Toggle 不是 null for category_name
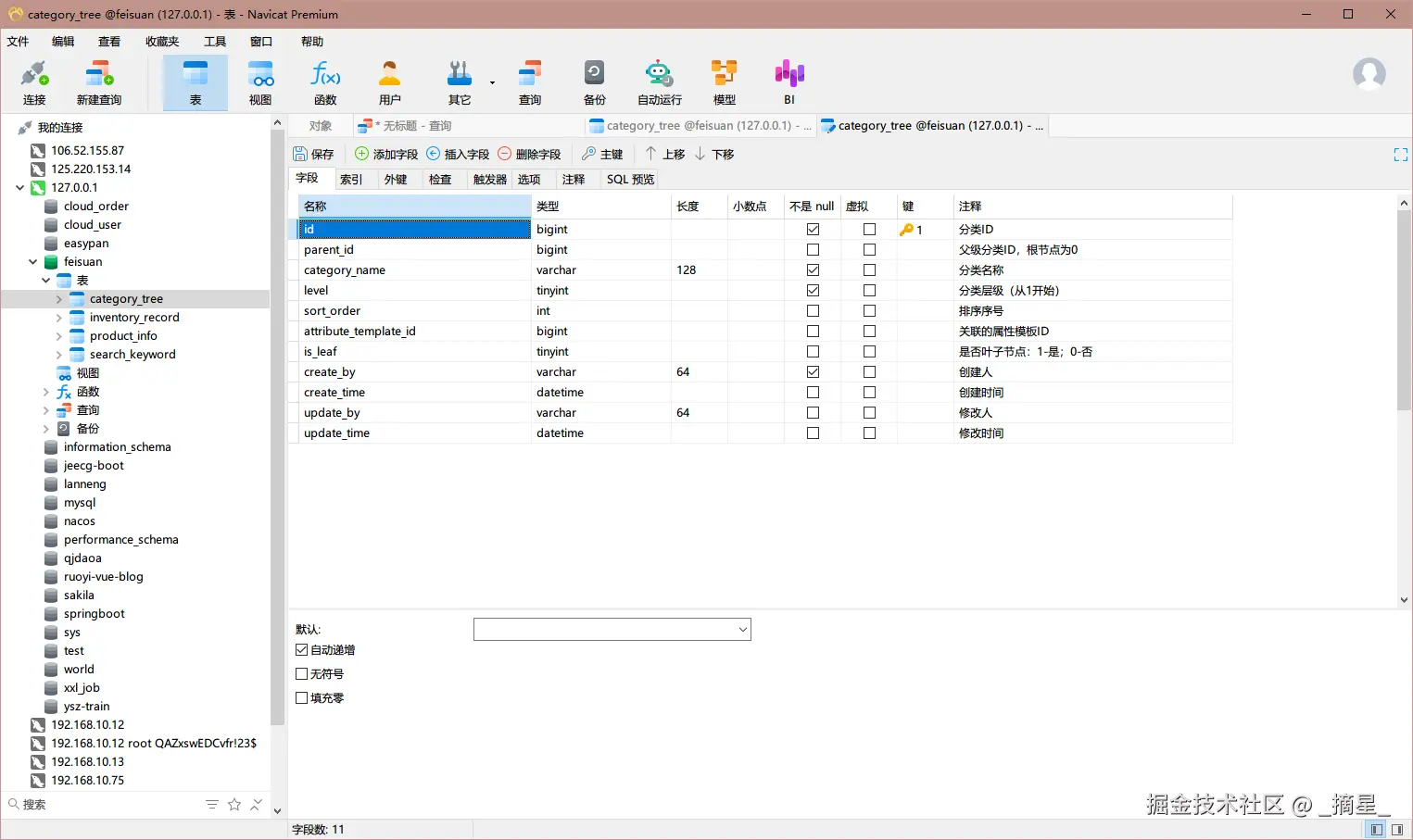The width and height of the screenshot is (1413, 840). point(813,270)
